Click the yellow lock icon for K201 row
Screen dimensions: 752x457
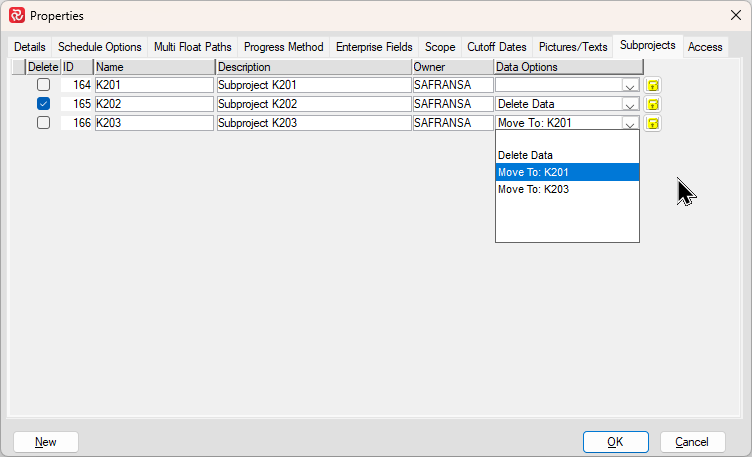[652, 85]
